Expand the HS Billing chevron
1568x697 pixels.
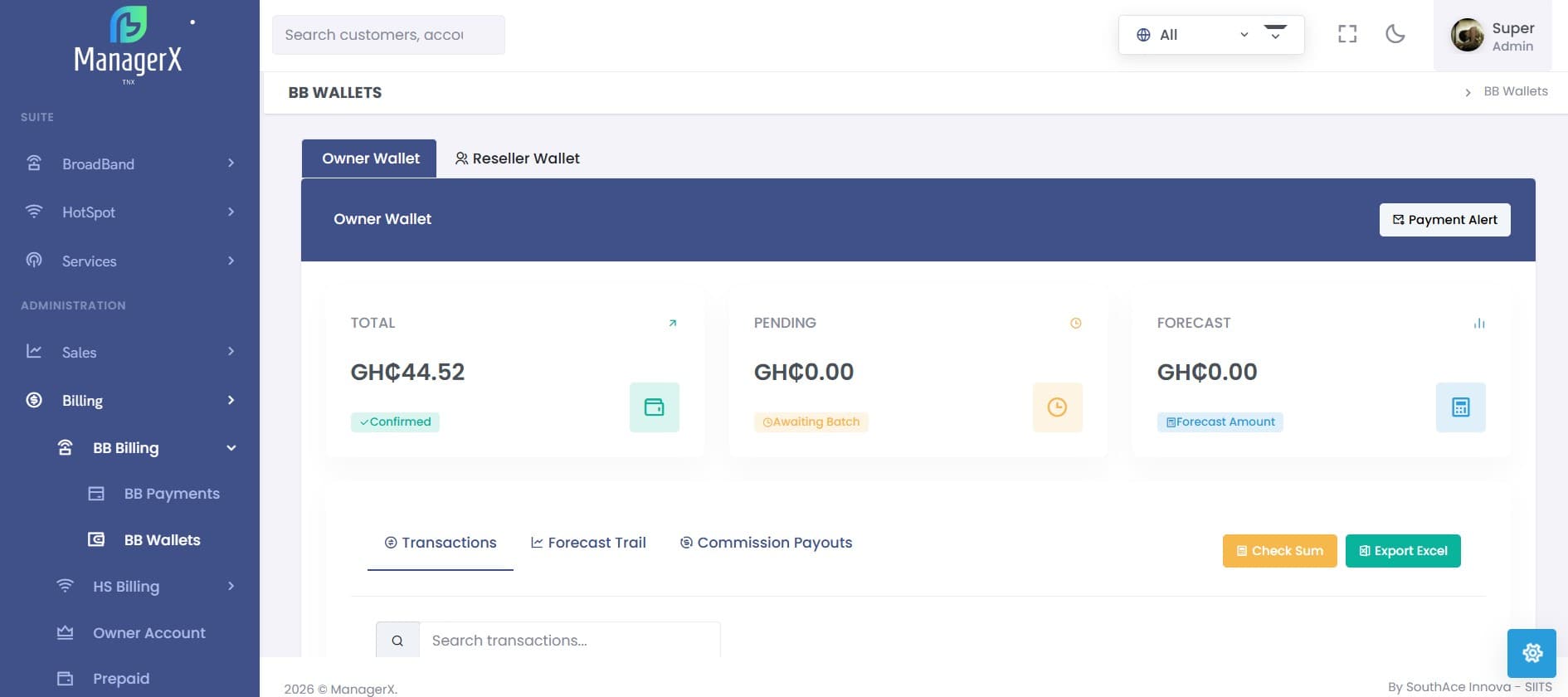(x=231, y=586)
